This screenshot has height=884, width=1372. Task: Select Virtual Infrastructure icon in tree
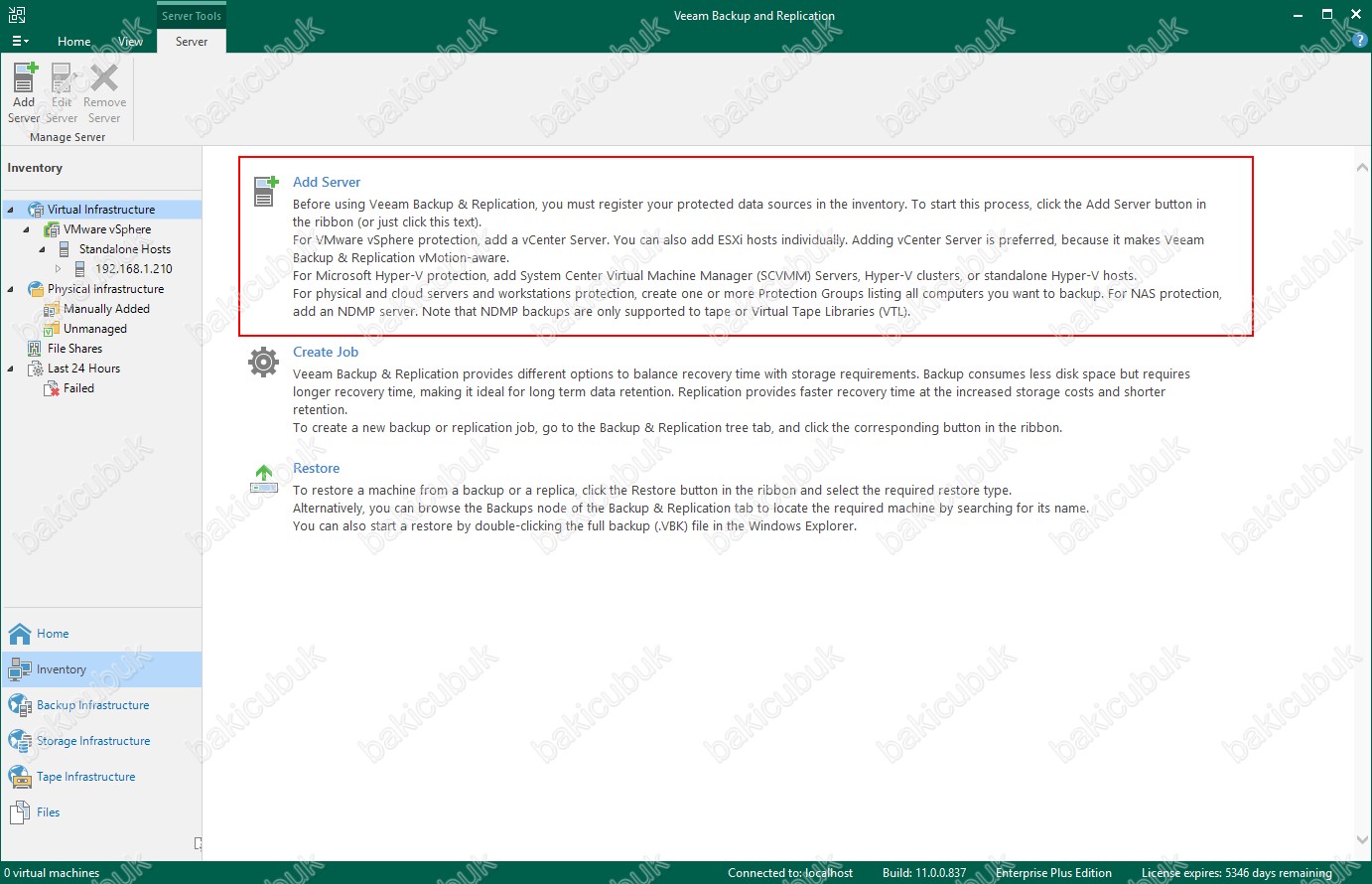pyautogui.click(x=36, y=210)
